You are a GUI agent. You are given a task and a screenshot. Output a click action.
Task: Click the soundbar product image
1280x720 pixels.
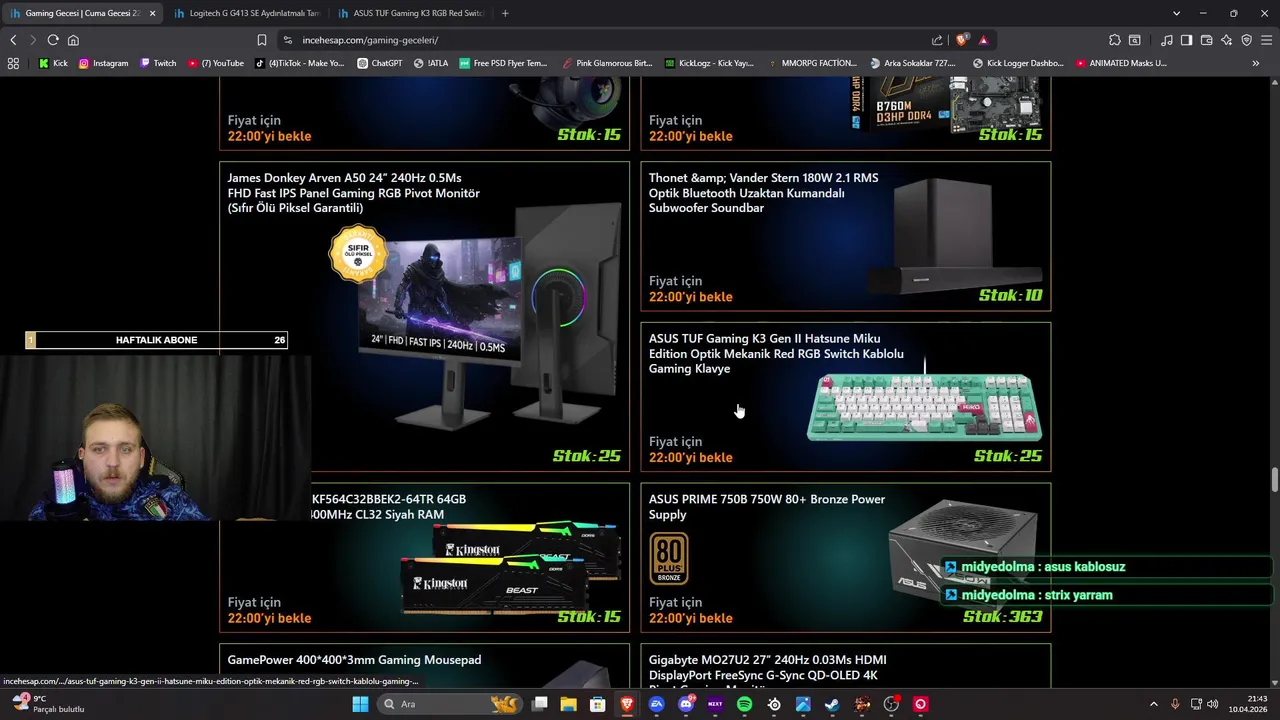tap(955, 237)
